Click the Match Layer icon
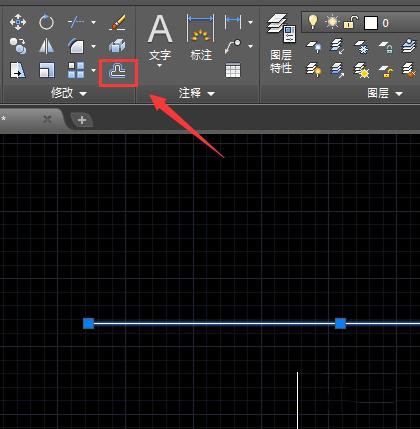The height and width of the screenshot is (429, 420). 409,70
